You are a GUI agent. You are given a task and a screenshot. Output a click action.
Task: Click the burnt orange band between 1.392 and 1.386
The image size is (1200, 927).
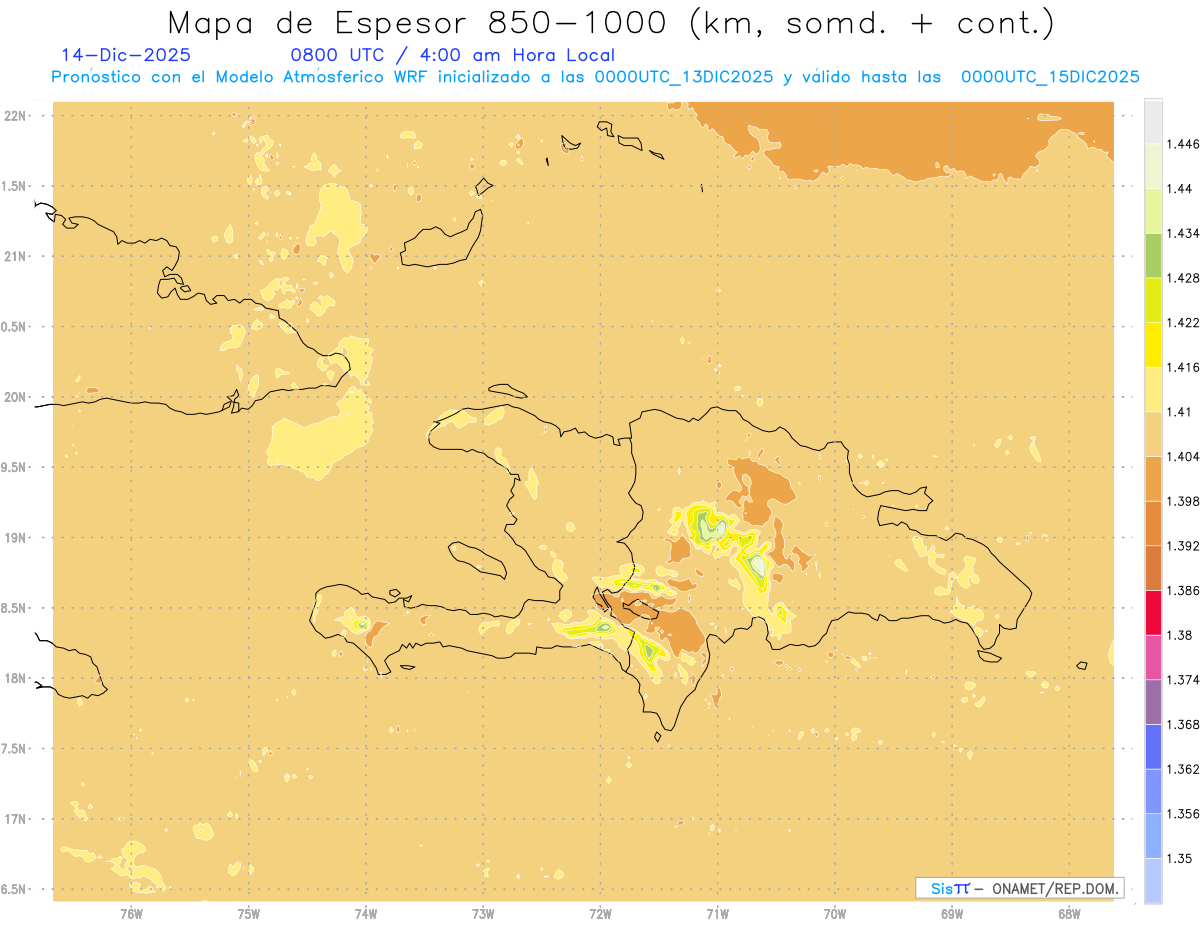[1153, 568]
